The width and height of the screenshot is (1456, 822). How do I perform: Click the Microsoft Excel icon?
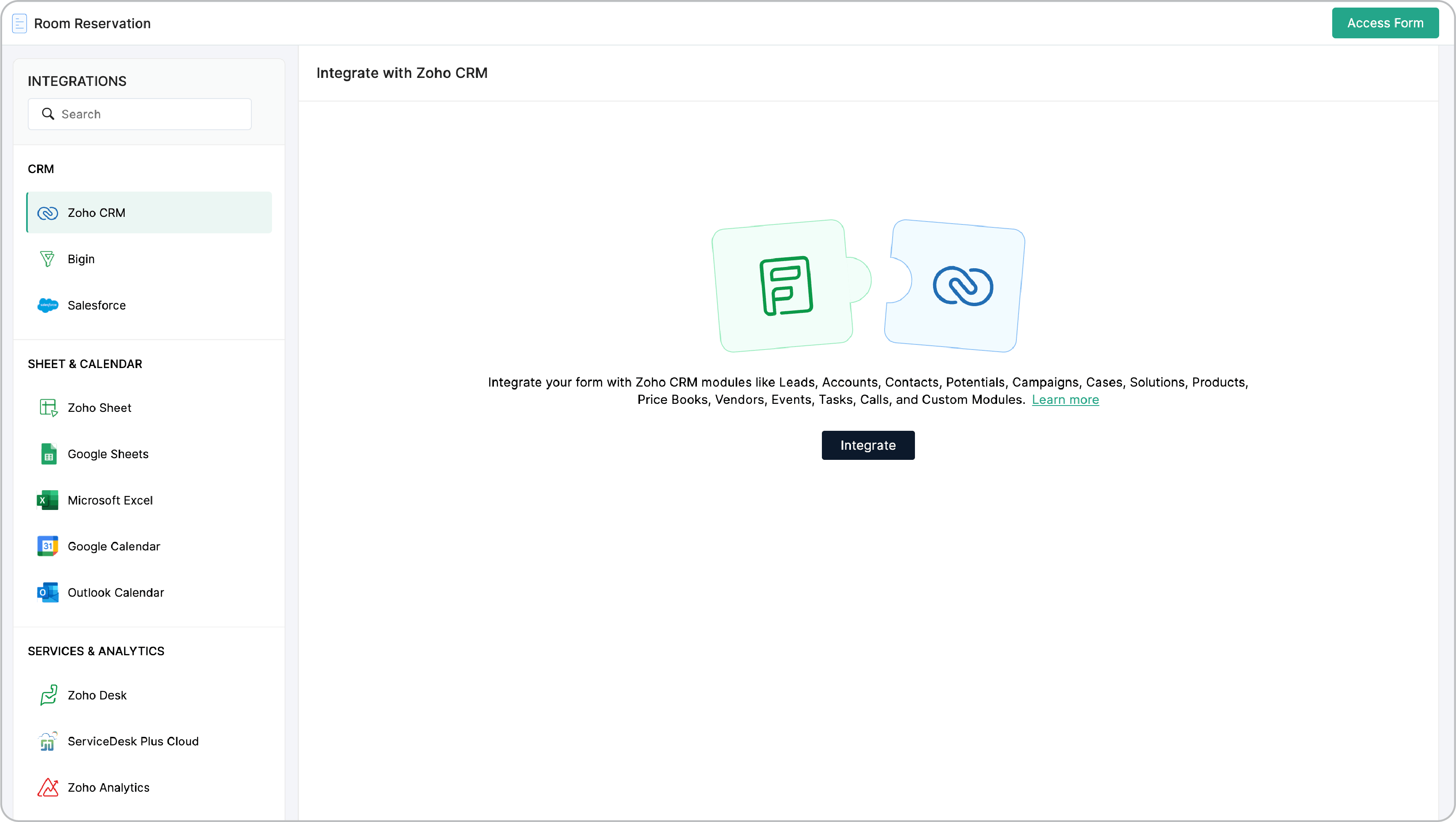pyautogui.click(x=48, y=500)
